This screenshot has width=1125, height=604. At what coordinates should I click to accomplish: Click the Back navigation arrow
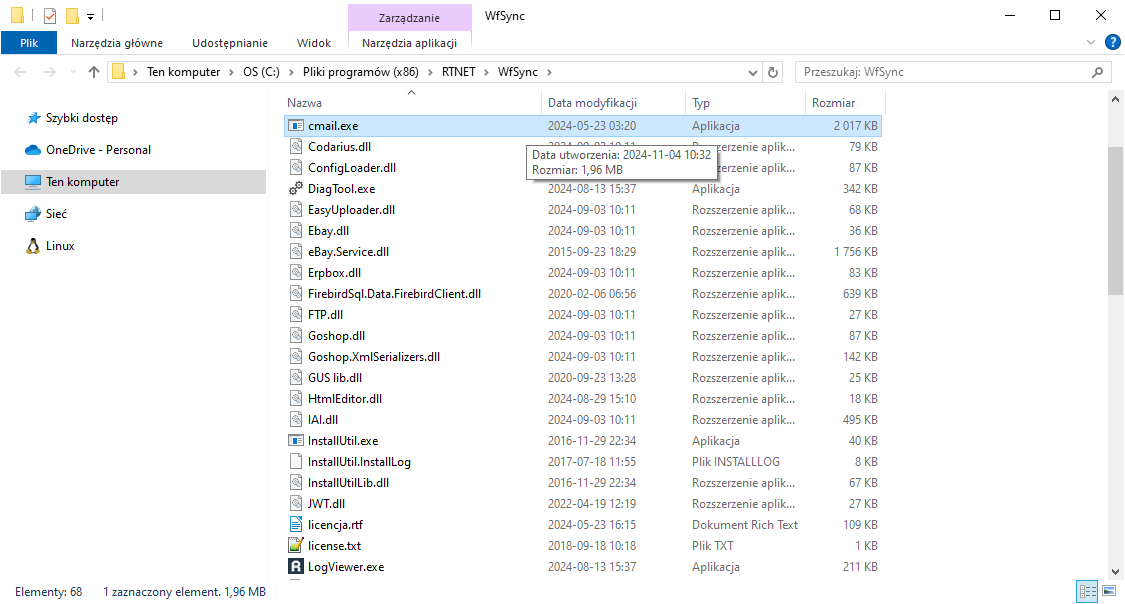pos(21,72)
